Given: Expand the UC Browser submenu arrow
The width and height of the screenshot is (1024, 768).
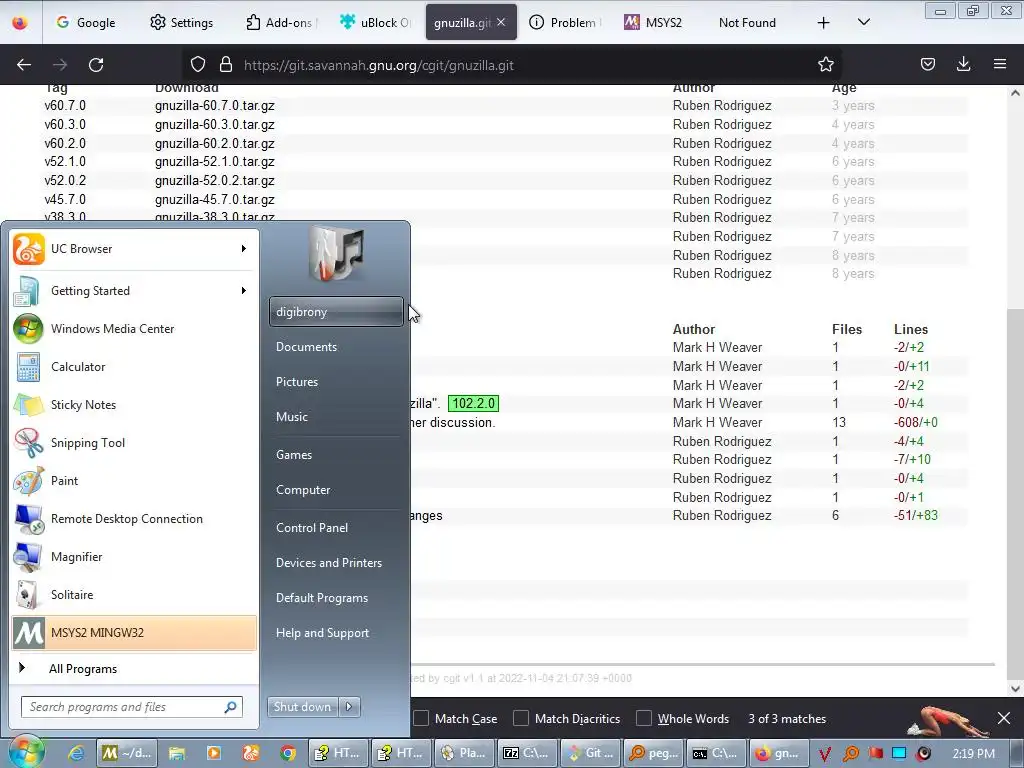Looking at the screenshot, I should pos(244,249).
